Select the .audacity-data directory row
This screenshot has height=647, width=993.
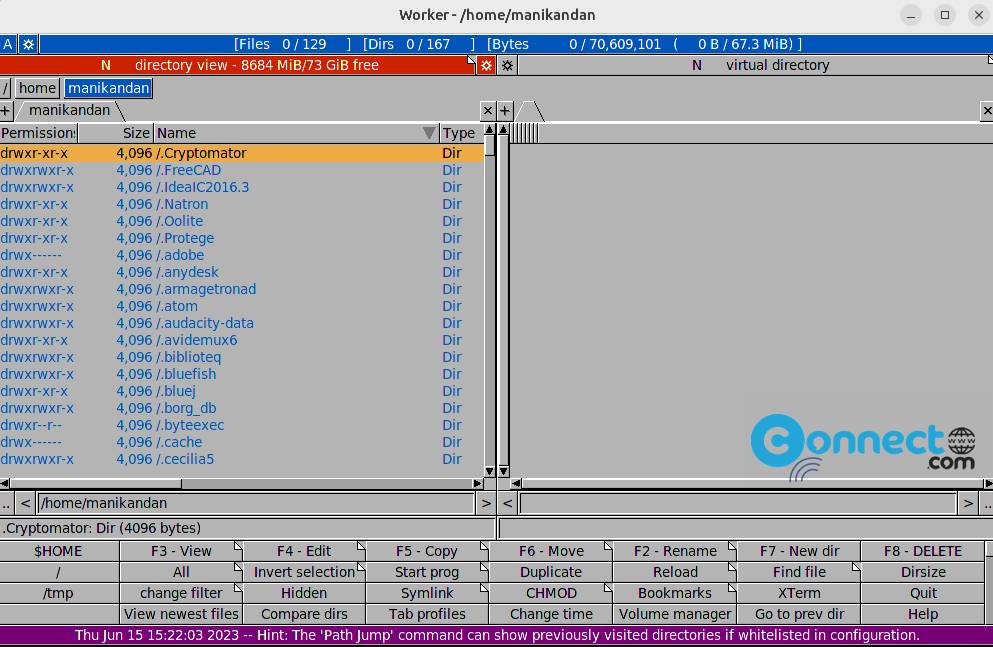tap(241, 323)
